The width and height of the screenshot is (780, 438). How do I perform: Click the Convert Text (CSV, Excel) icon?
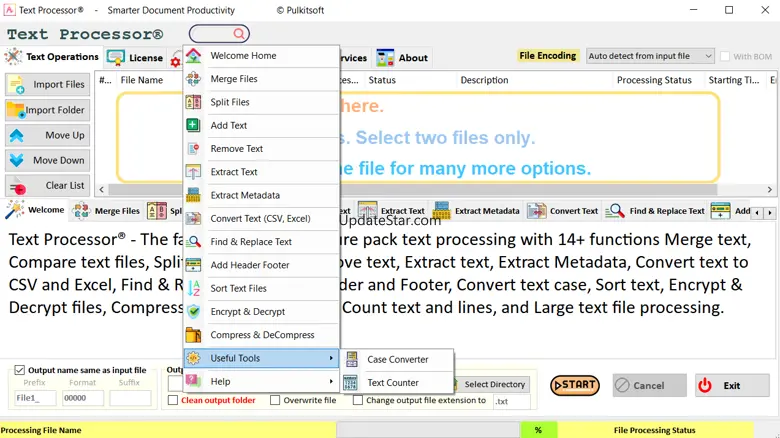[194, 219]
